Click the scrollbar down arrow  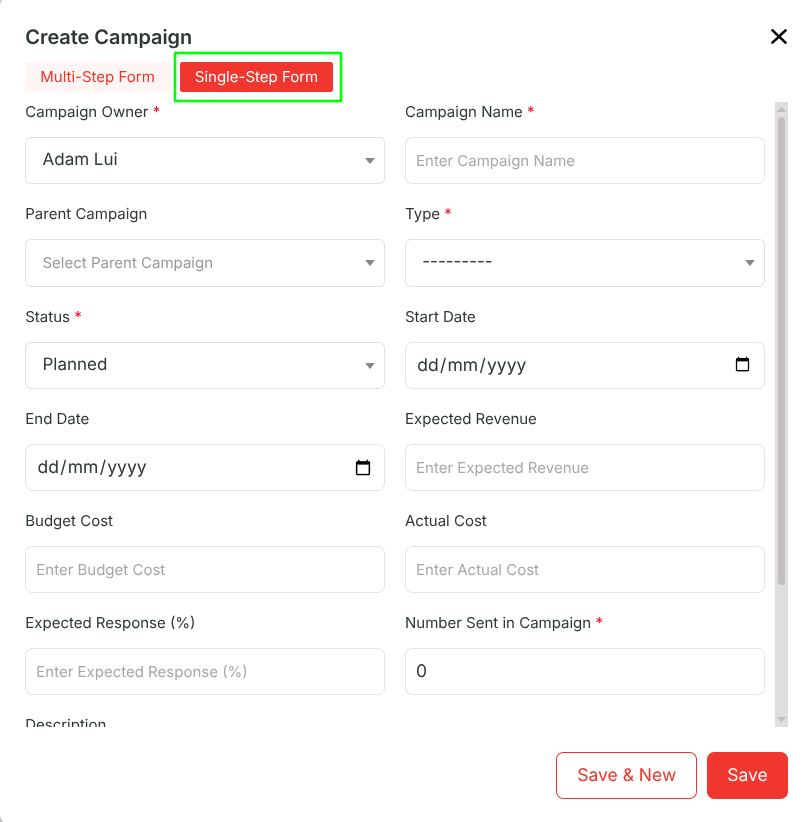pyautogui.click(x=781, y=719)
